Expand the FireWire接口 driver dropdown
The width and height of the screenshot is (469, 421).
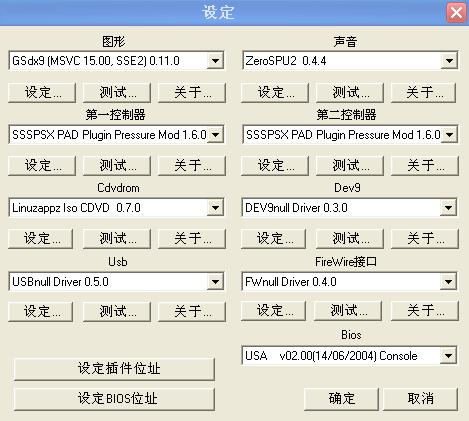[350, 282]
